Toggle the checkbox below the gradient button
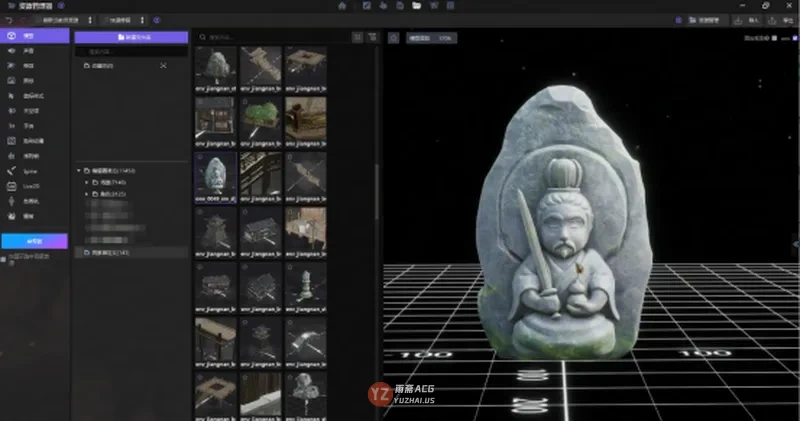Image resolution: width=800 pixels, height=421 pixels. [4, 260]
